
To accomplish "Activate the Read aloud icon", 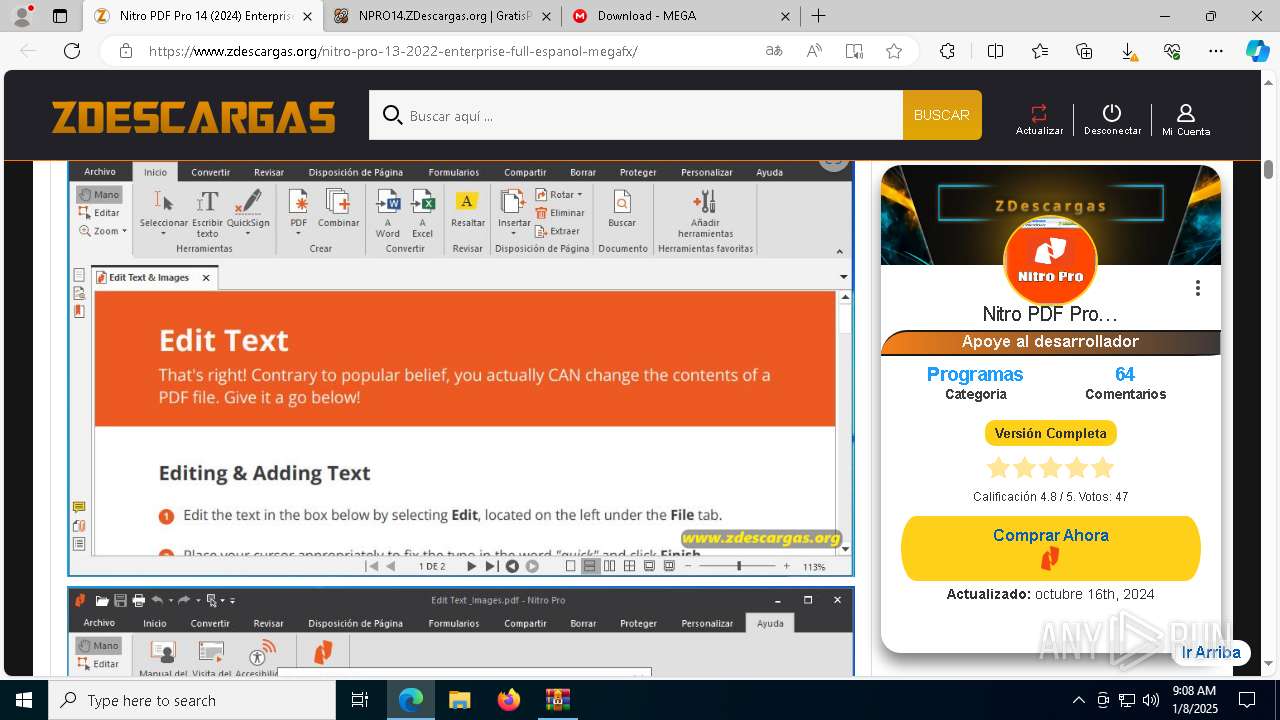I will tap(814, 51).
